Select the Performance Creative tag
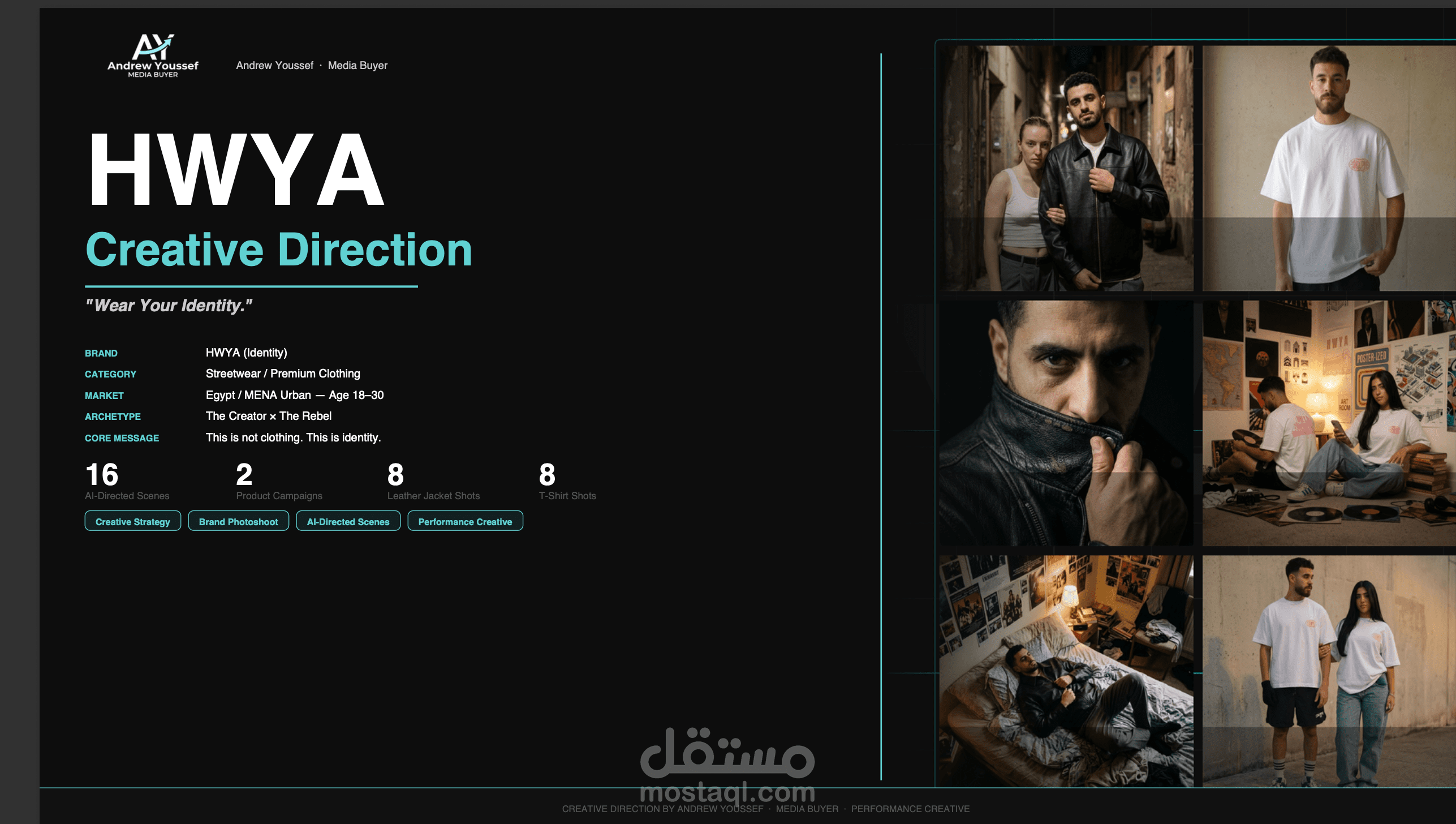Viewport: 1456px width, 824px height. click(x=465, y=521)
